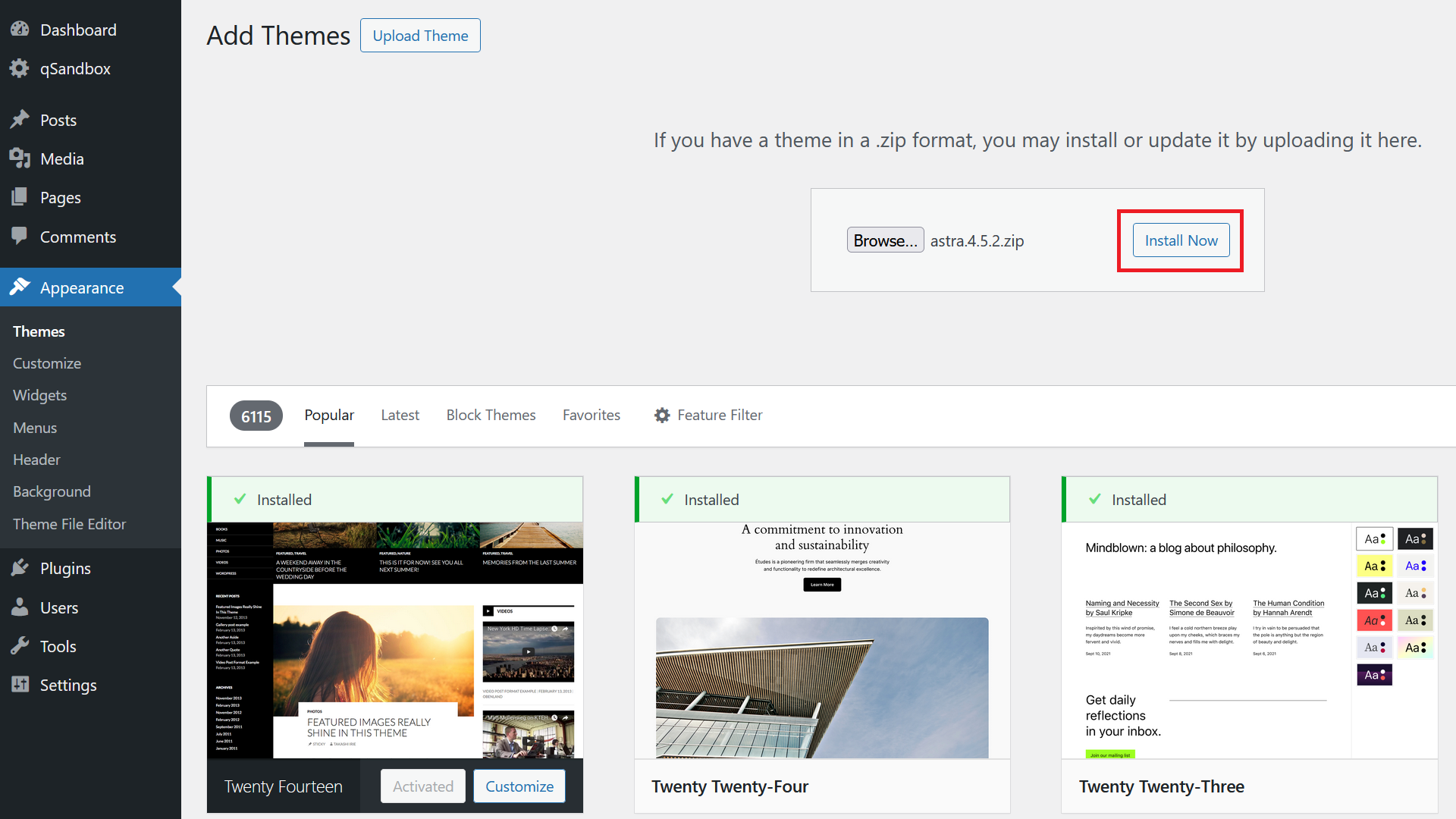
Task: Click the Posts pushpin icon
Action: coord(20,120)
